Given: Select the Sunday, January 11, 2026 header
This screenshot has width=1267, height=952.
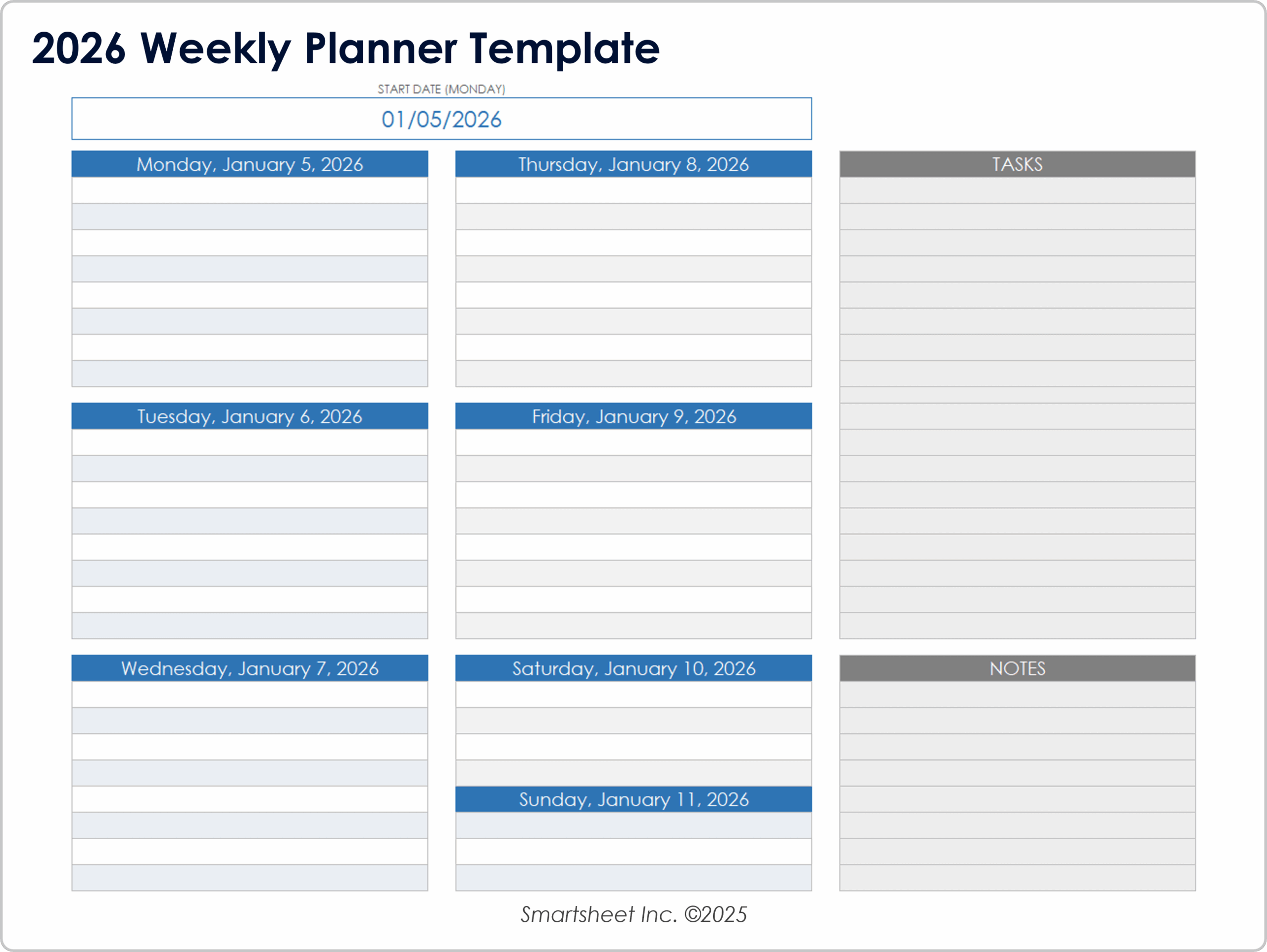Looking at the screenshot, I should [x=633, y=799].
